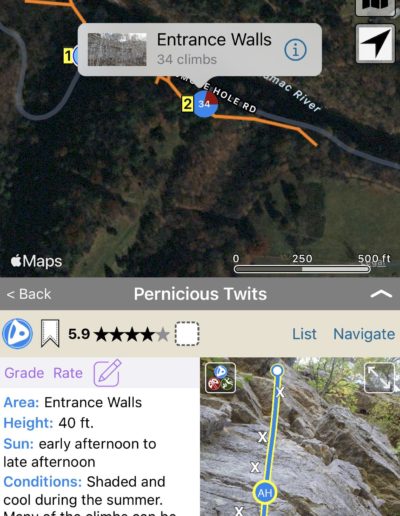Tap the info icon for Entrance Walls

coord(295,50)
